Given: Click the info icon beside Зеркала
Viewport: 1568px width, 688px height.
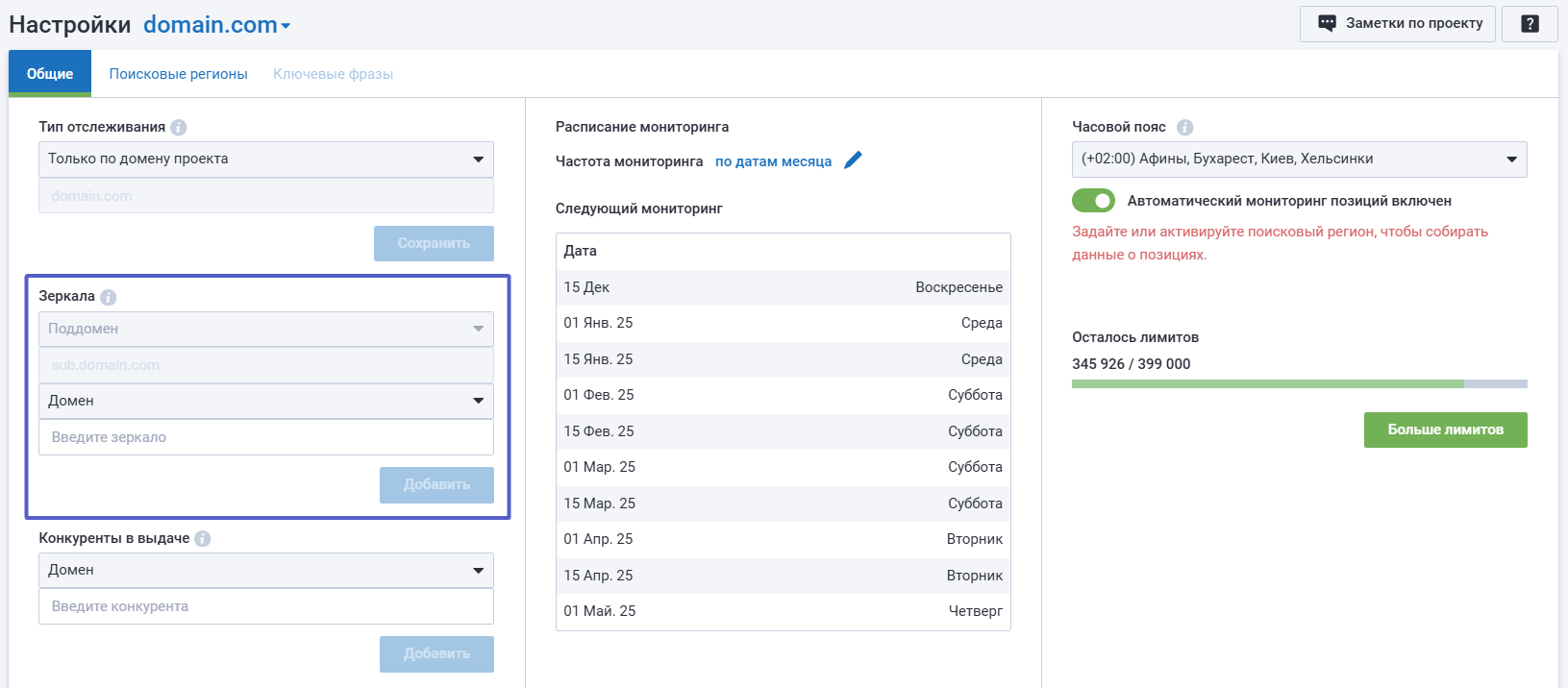Looking at the screenshot, I should coord(108,297).
